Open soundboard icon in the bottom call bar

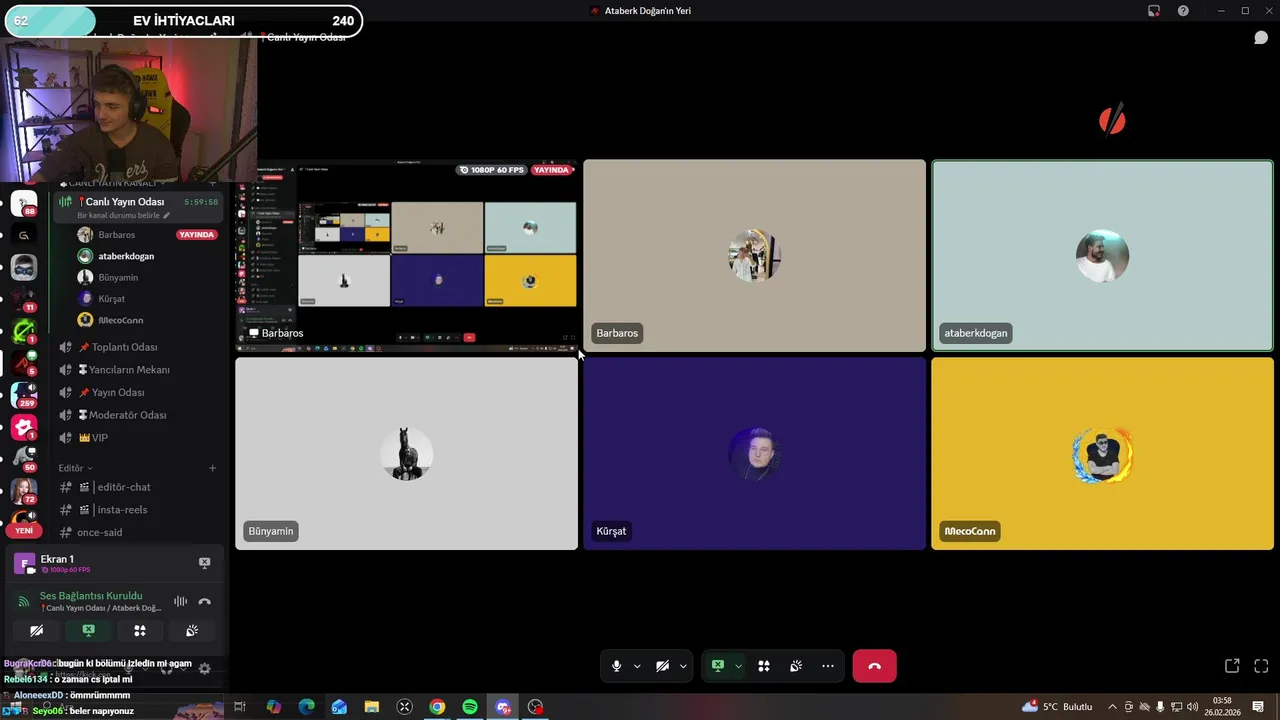click(x=796, y=666)
